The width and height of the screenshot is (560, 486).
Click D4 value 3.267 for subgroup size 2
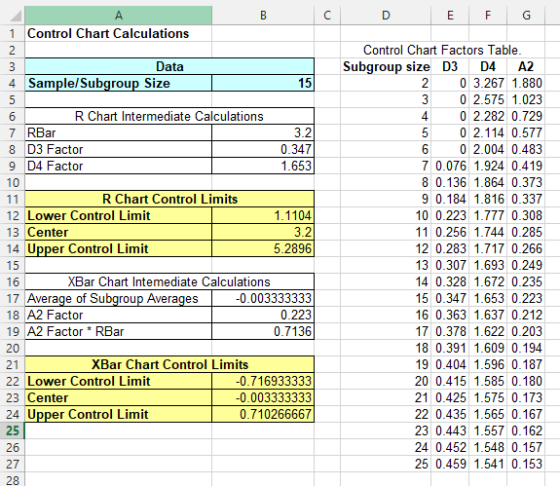(x=488, y=83)
